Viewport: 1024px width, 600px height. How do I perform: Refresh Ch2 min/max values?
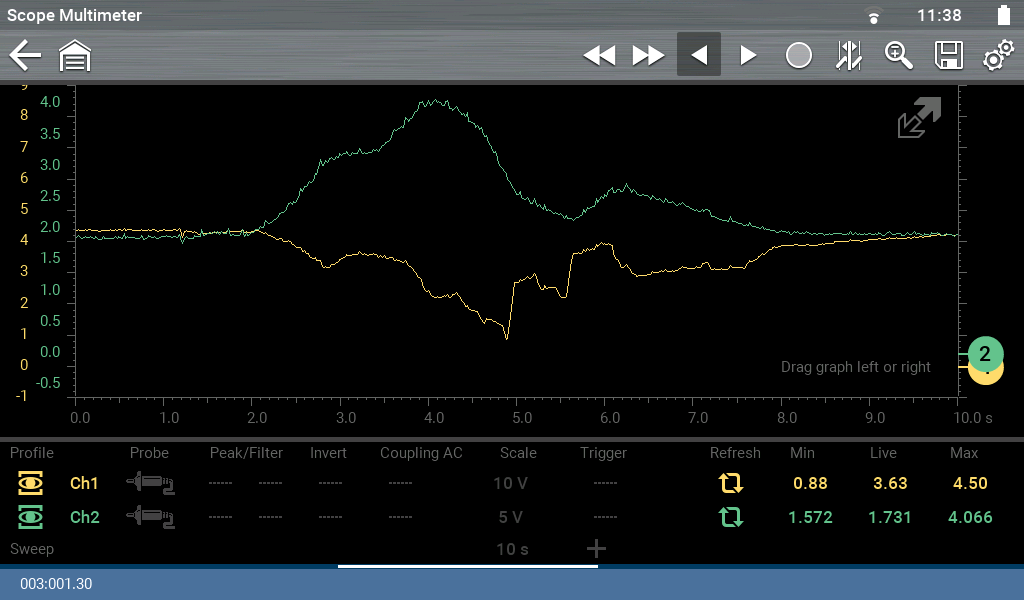tap(731, 518)
